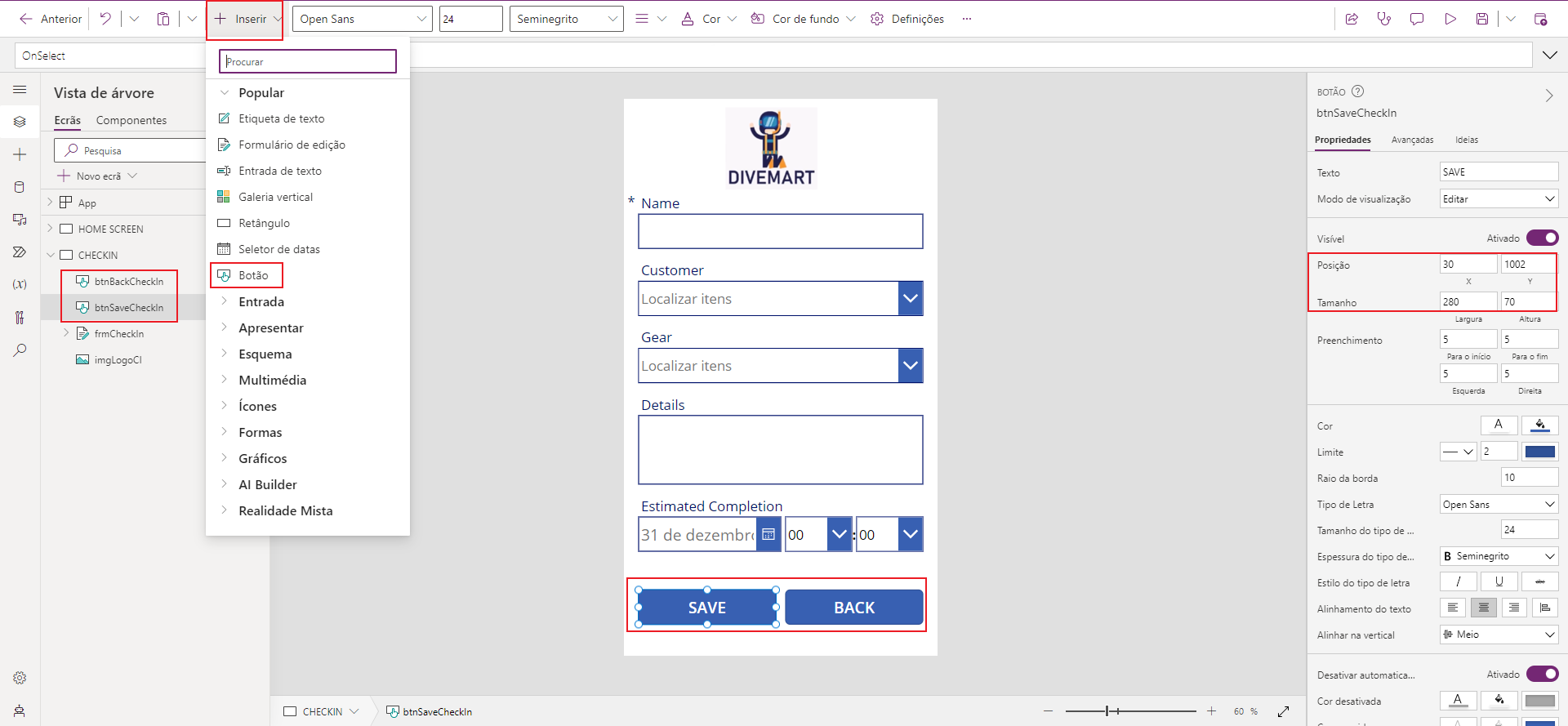The height and width of the screenshot is (726, 1568).
Task: Click the preview app play icon
Action: pos(1450,18)
